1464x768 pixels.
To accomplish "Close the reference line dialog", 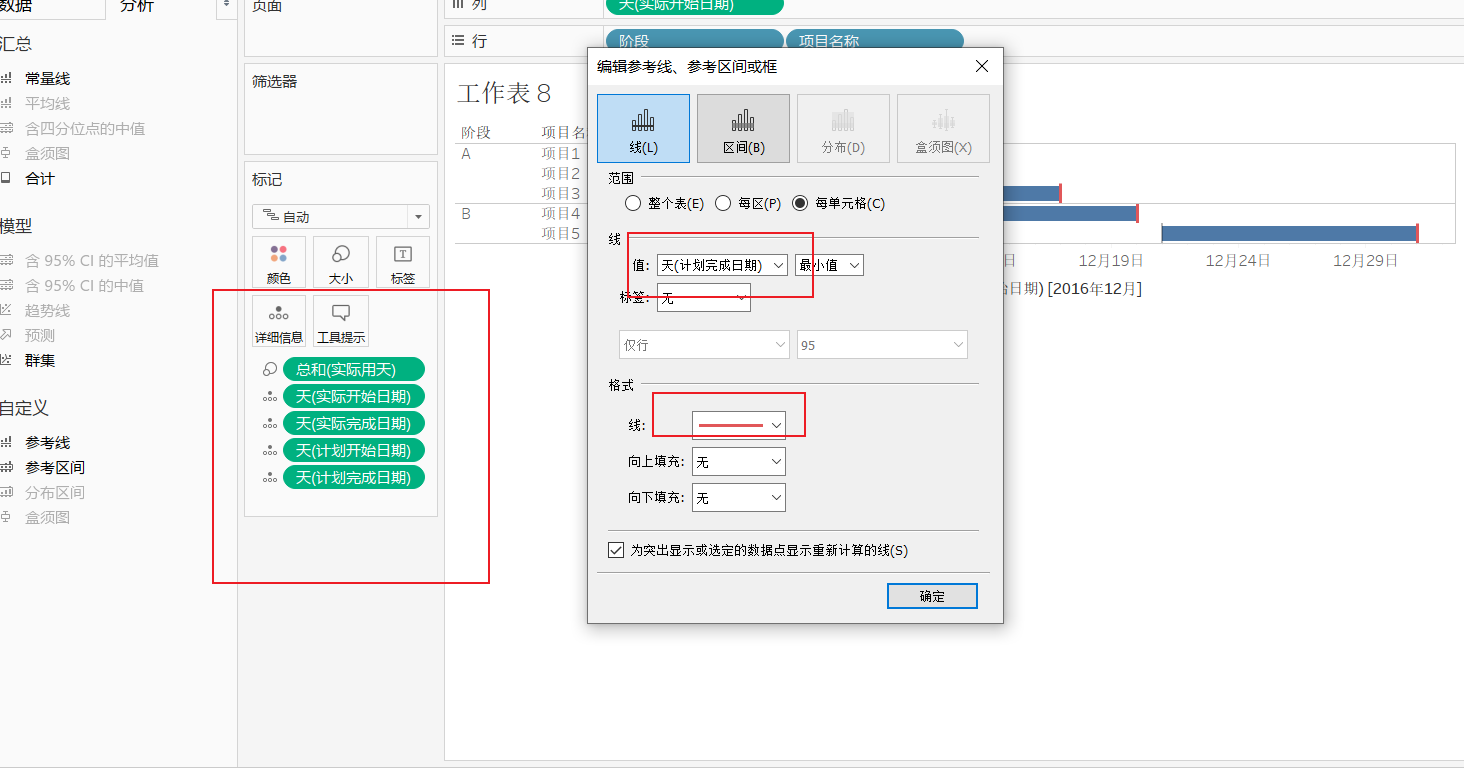I will coord(982,66).
